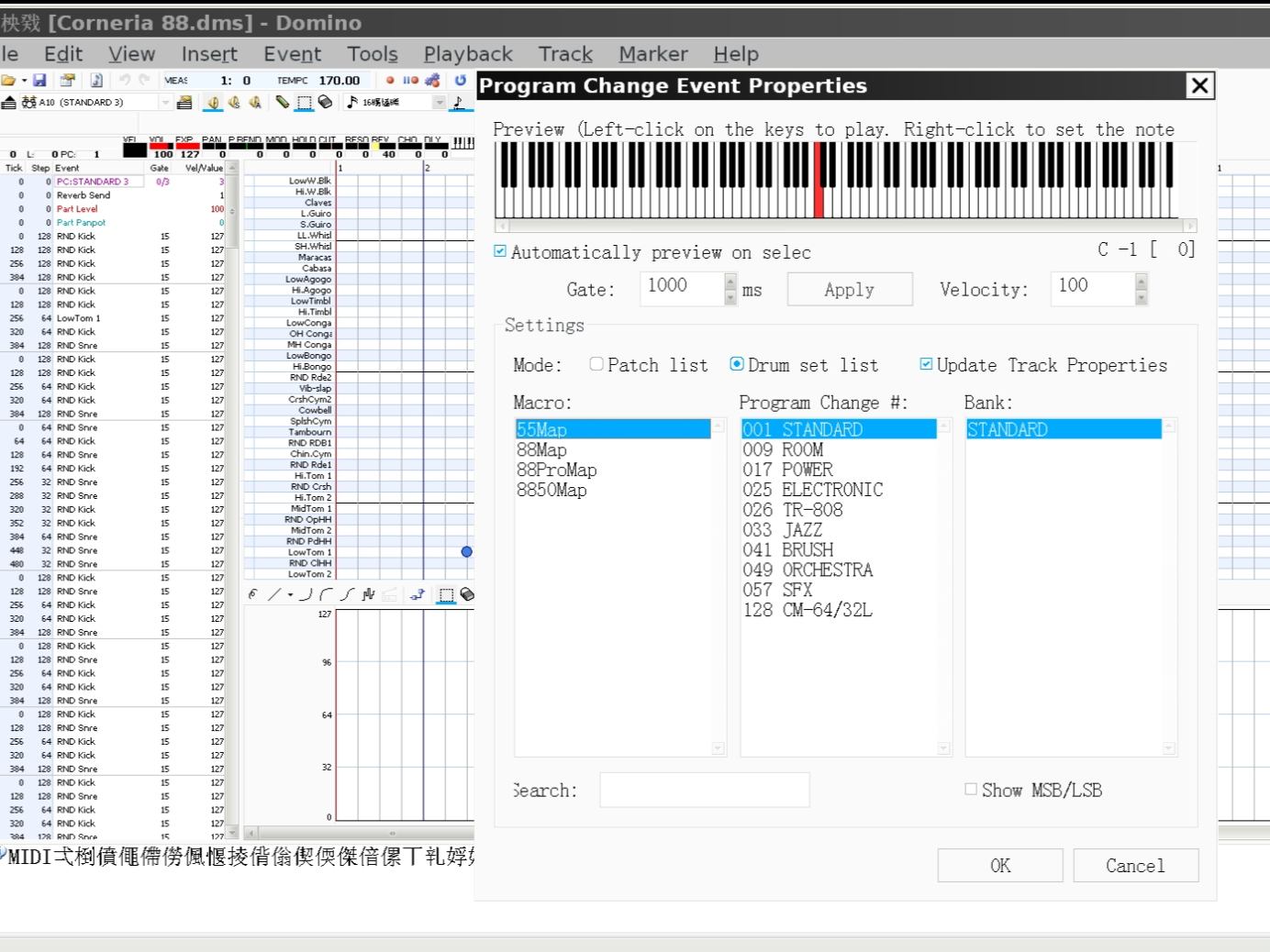Click the Velocity spinner arrows
Image resolution: width=1270 pixels, height=952 pixels.
[1142, 289]
